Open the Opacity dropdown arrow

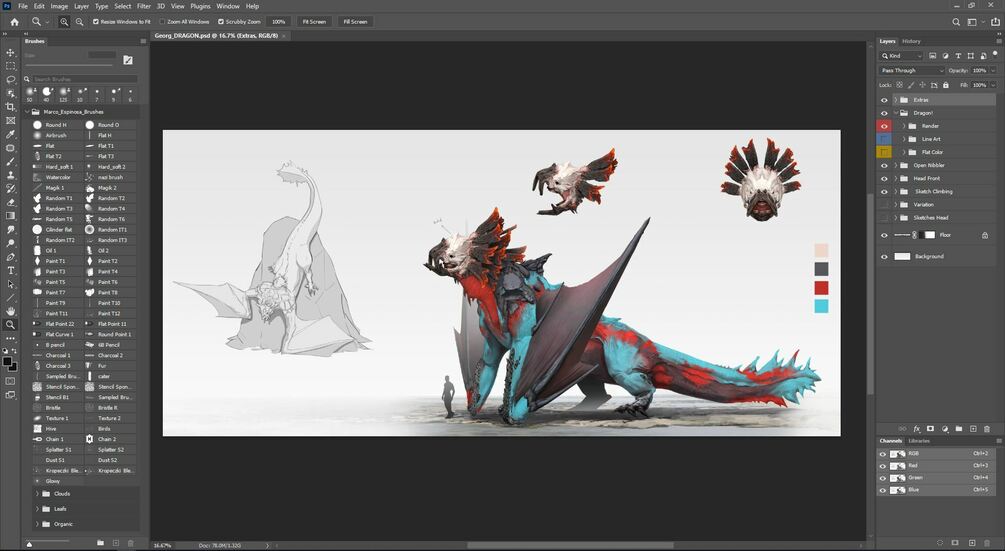(993, 70)
